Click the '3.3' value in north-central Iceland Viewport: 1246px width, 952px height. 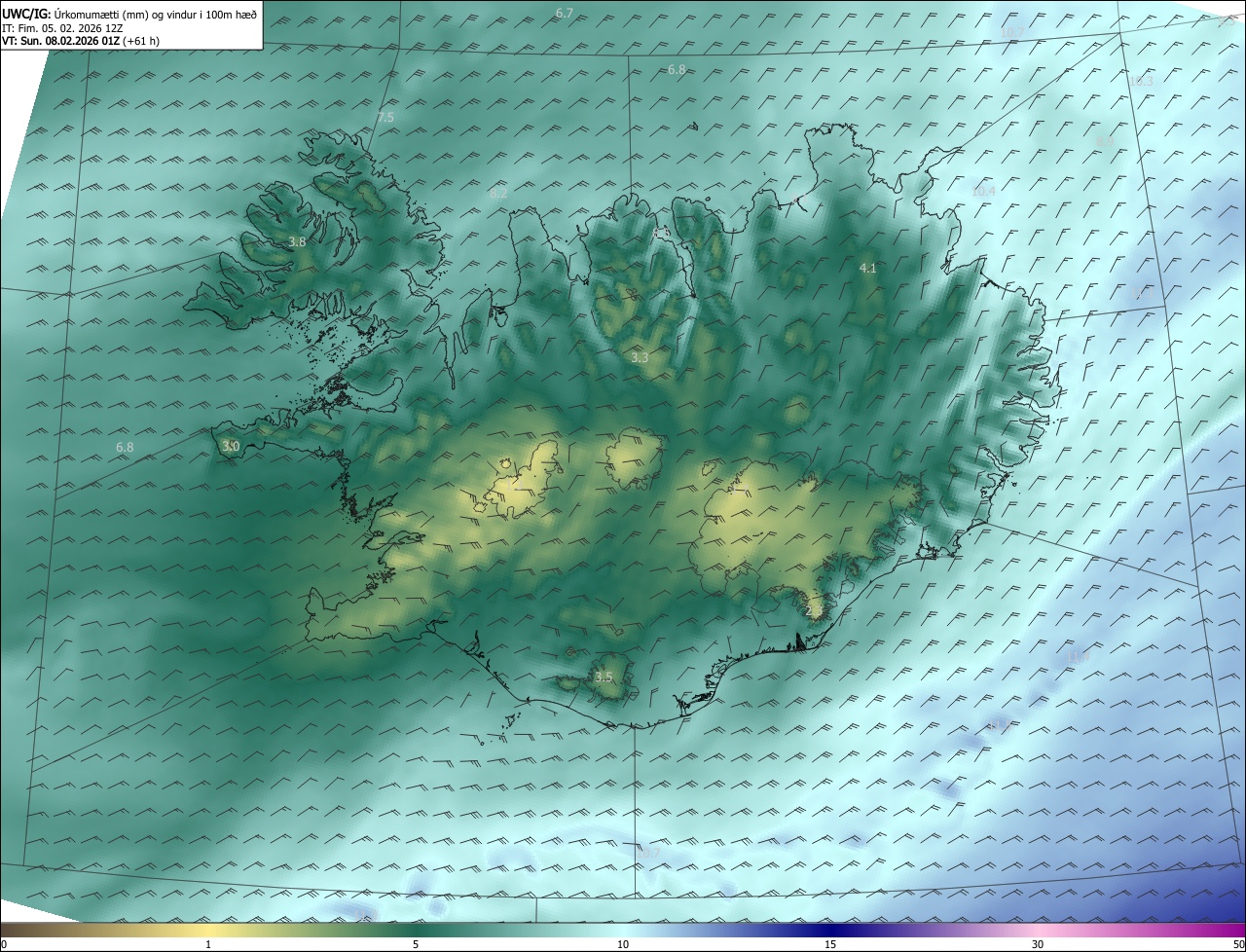pyautogui.click(x=640, y=358)
